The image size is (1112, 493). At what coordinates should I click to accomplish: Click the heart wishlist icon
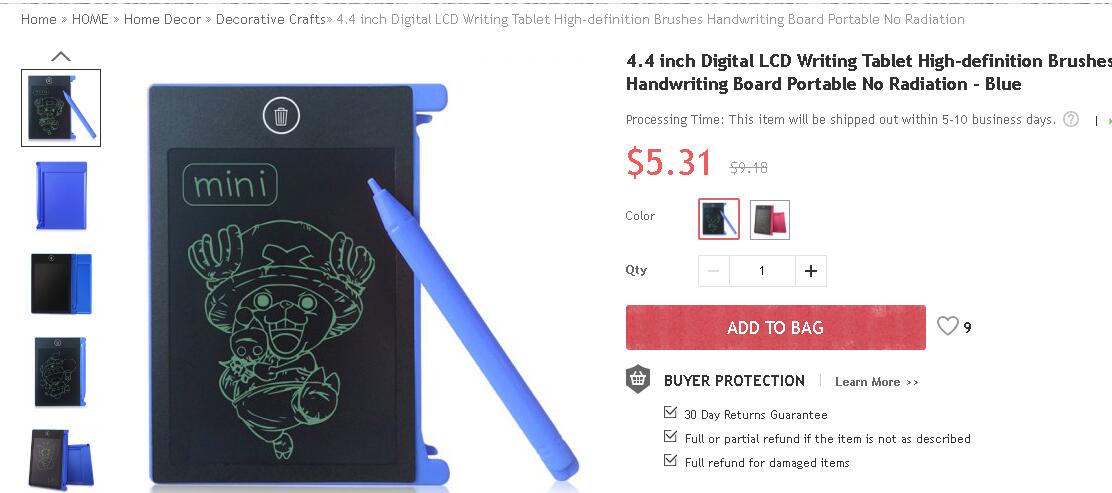(947, 326)
